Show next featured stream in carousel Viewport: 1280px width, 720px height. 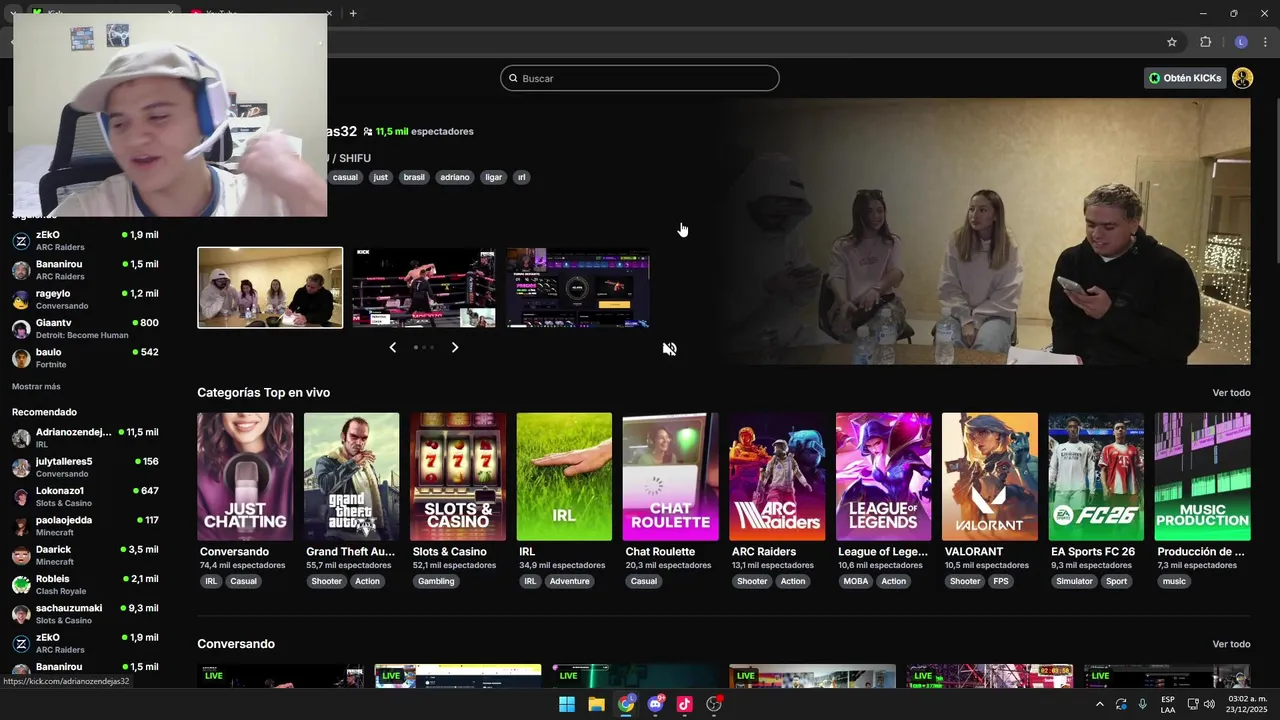pos(455,347)
